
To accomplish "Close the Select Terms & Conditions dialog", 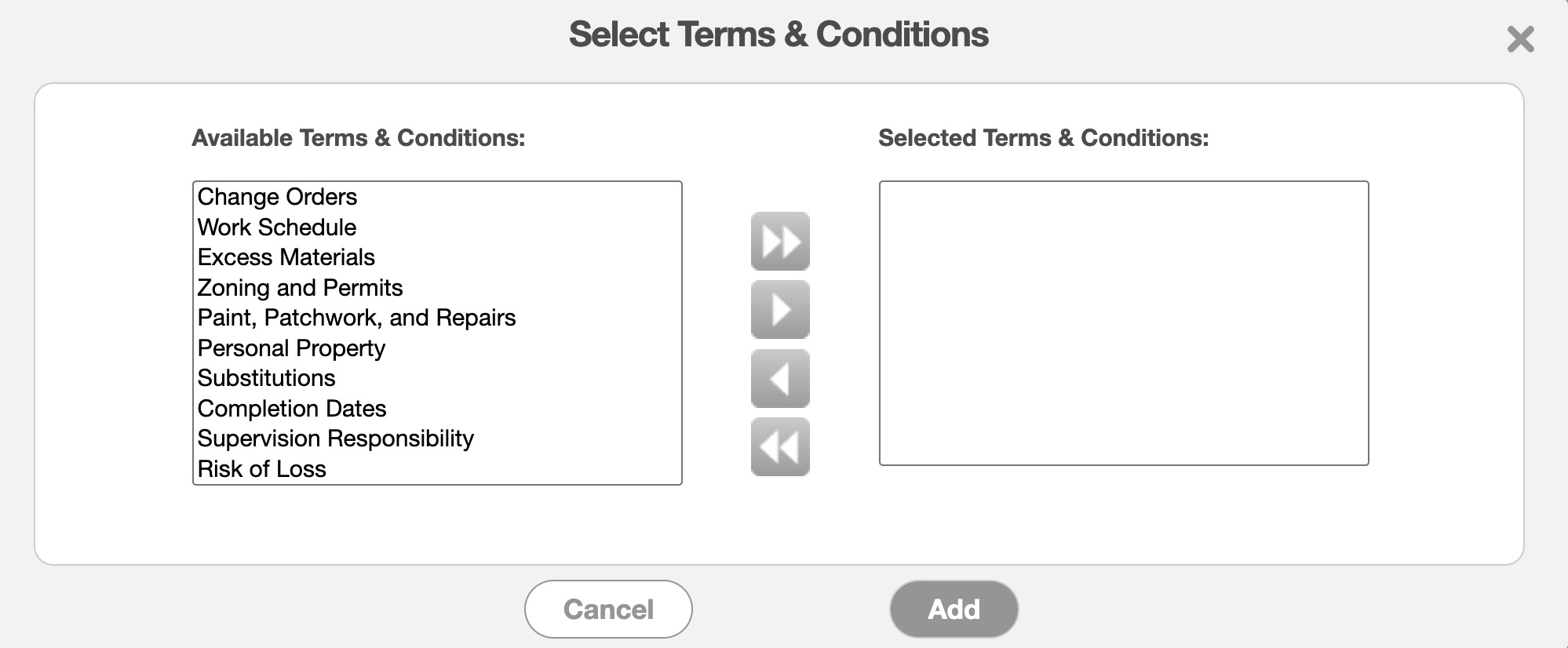I will (1520, 38).
